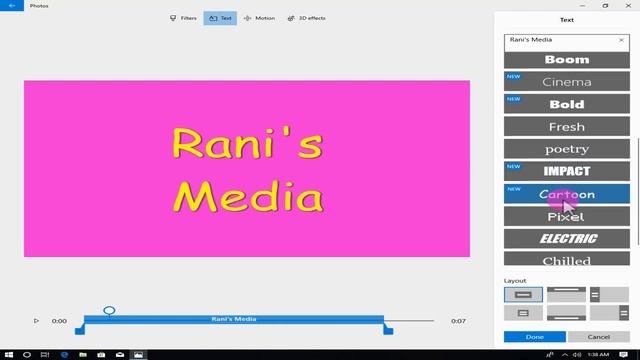Choose the Fresh text style
Viewport: 640px width, 360px height.
567,127
